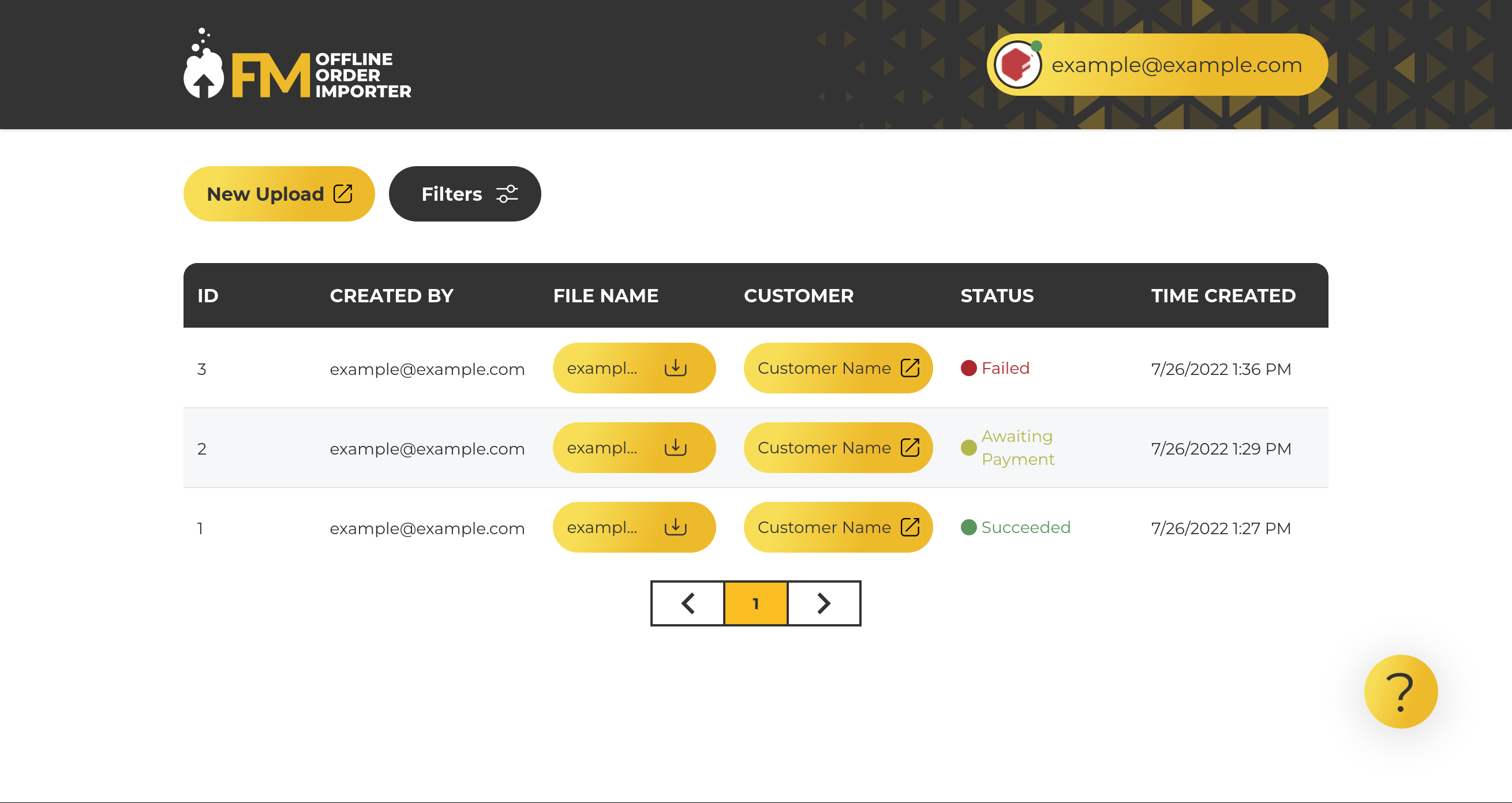Download the file for order 3
Screen dimensions: 1512x803
(x=634, y=369)
